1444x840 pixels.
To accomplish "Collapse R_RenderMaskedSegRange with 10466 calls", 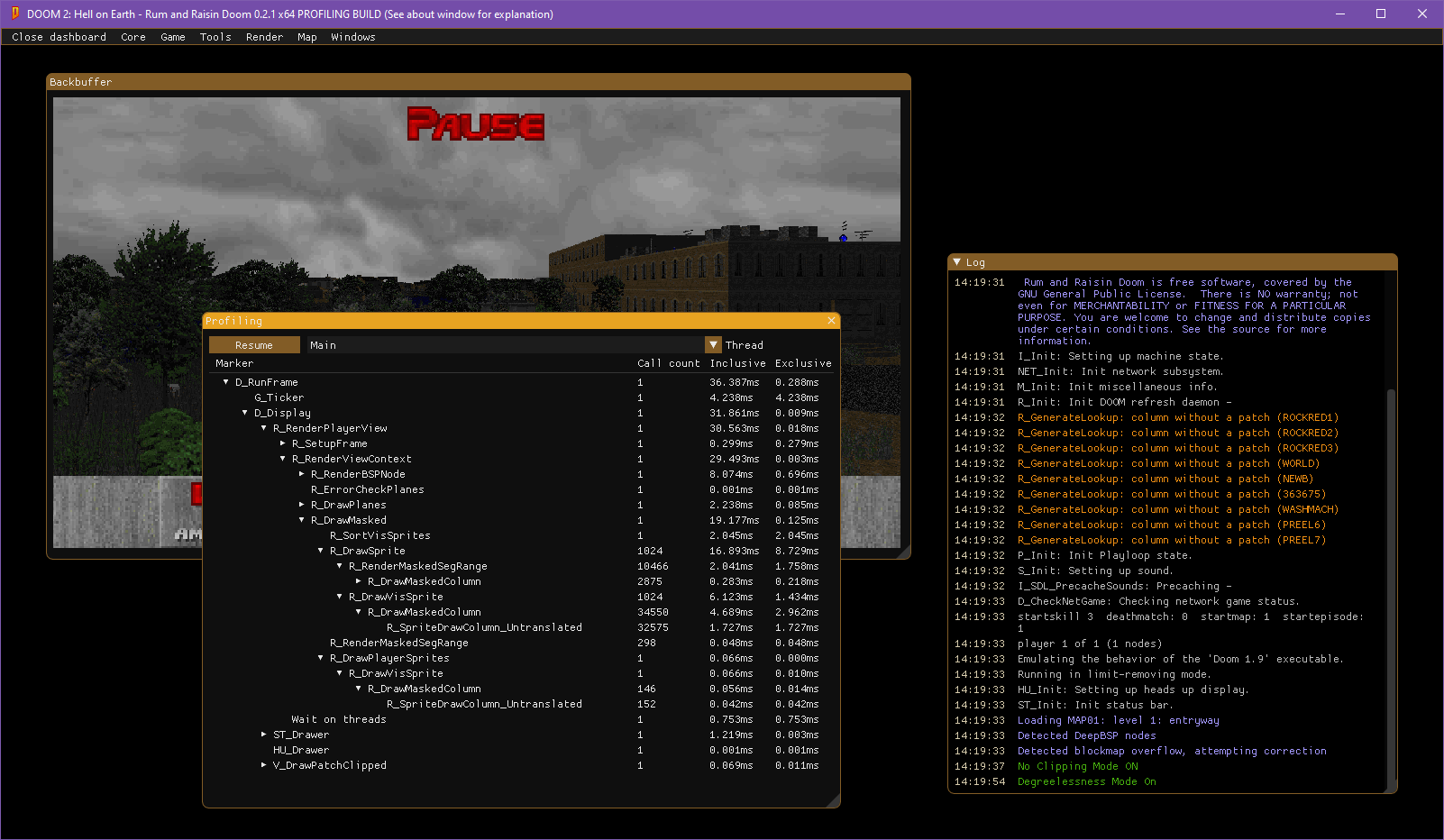I will [x=339, y=566].
